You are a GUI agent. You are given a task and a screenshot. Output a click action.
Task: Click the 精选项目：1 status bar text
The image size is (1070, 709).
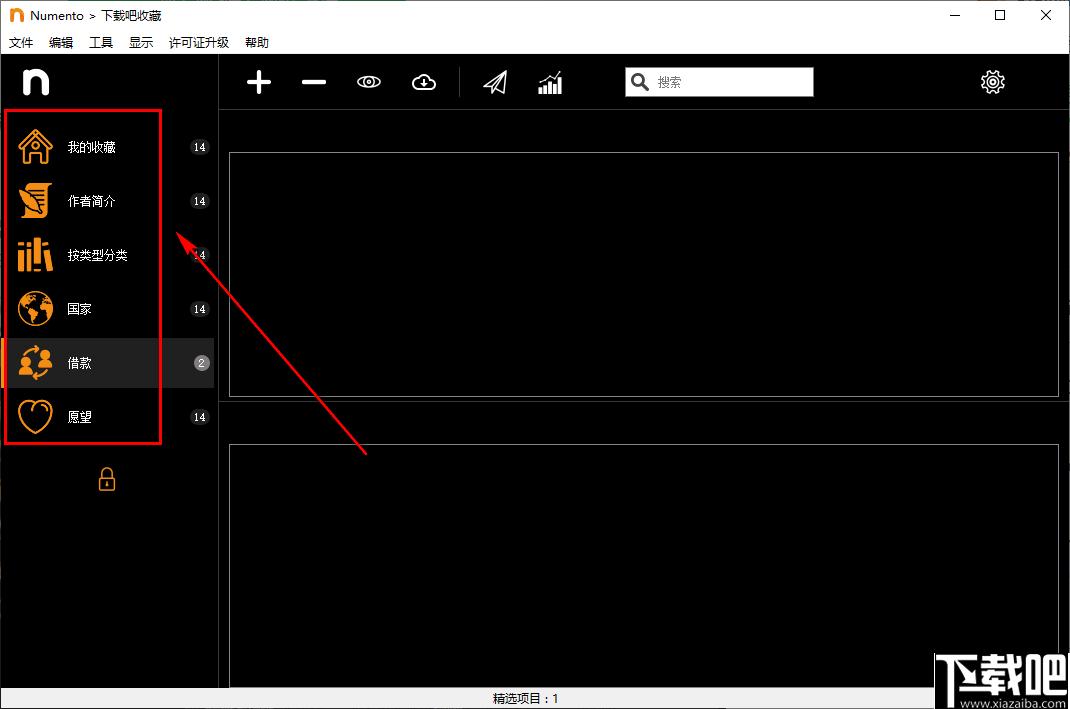point(525,698)
